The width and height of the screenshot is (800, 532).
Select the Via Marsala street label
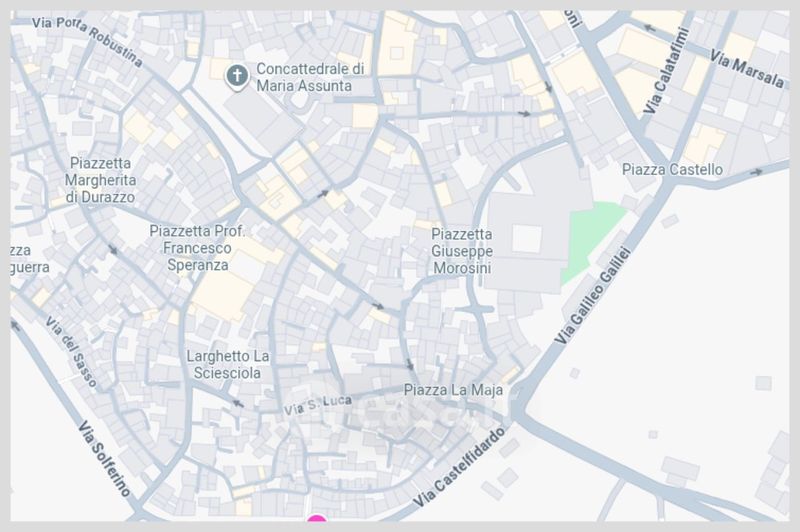coord(746,70)
